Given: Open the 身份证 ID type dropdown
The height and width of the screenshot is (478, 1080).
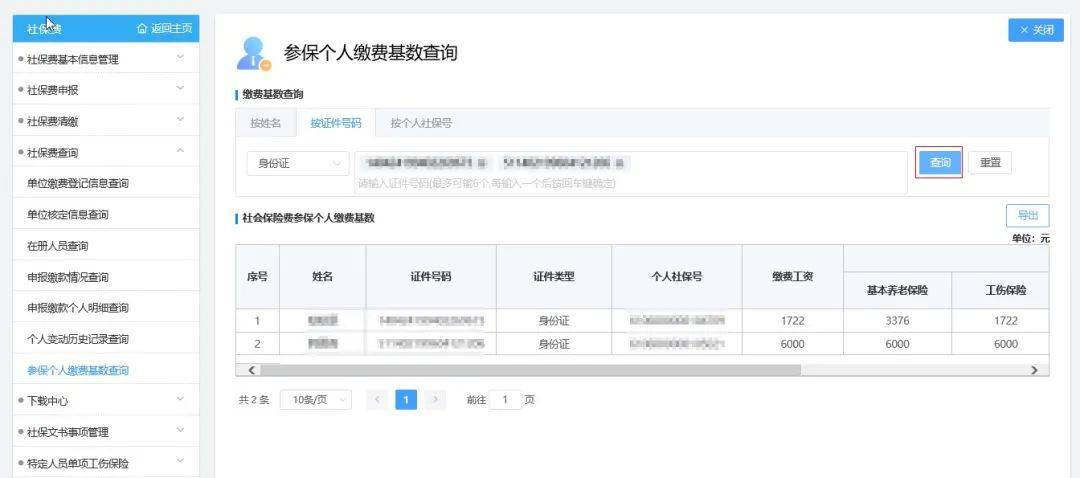Looking at the screenshot, I should coord(298,163).
